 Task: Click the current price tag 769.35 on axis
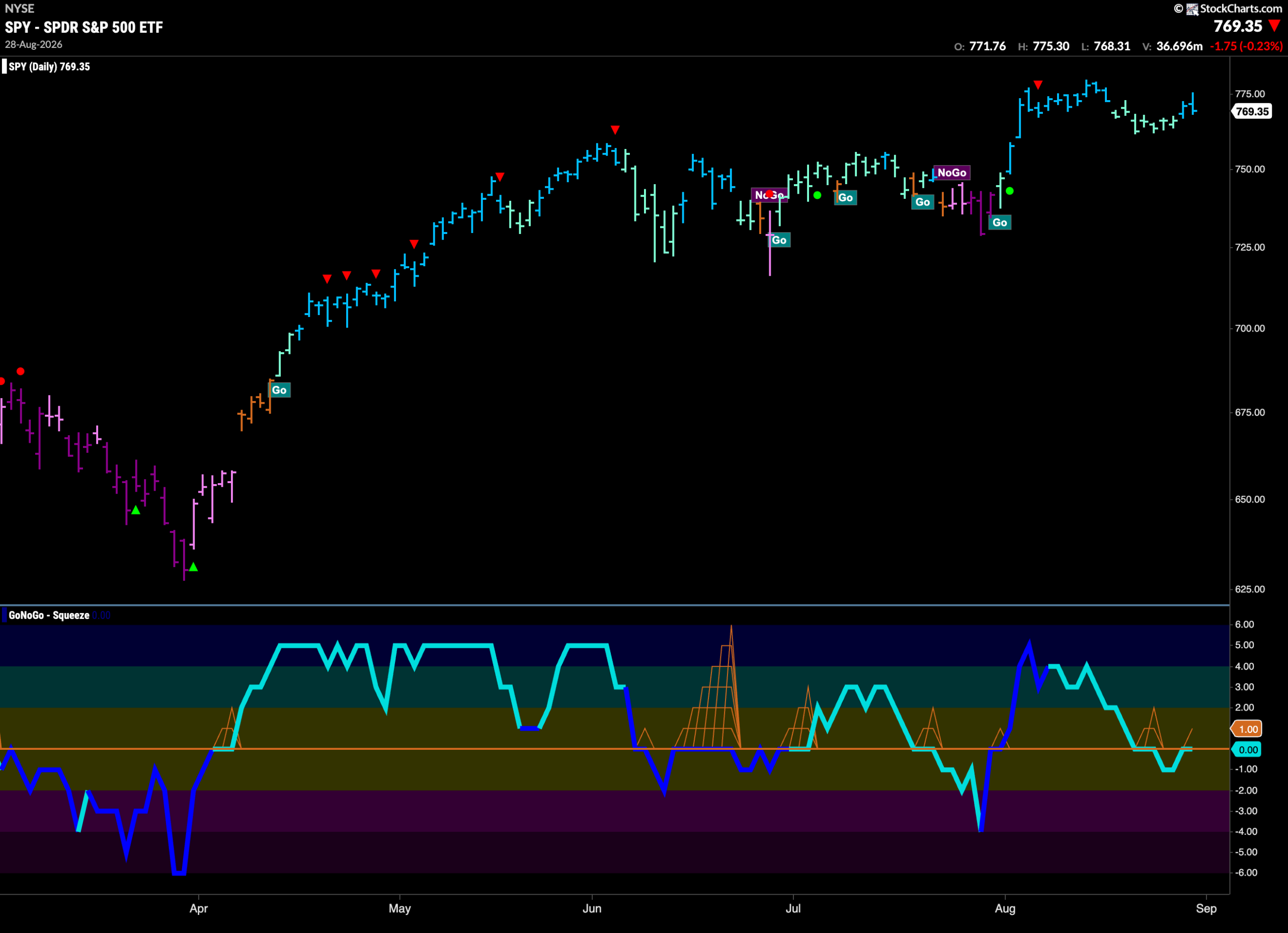(x=1252, y=111)
